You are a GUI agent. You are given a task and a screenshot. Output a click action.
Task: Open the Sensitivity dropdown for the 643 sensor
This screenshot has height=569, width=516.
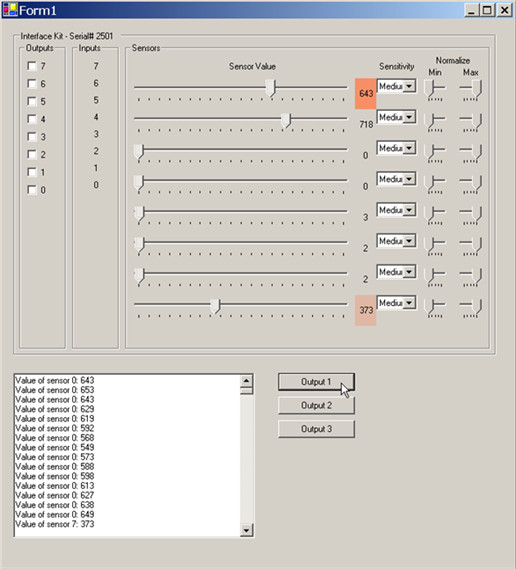tap(409, 86)
